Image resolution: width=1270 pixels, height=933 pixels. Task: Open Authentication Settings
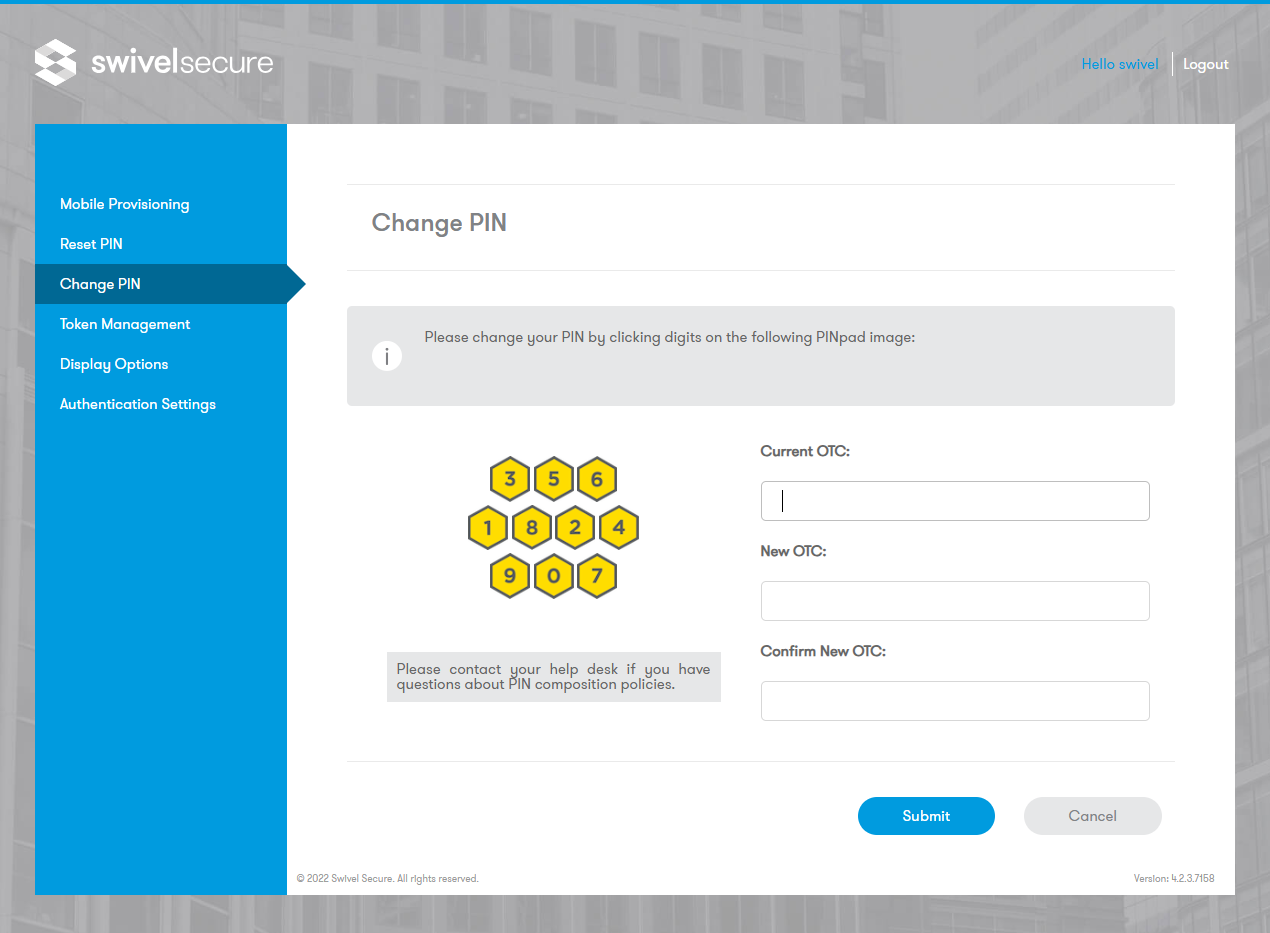click(137, 404)
